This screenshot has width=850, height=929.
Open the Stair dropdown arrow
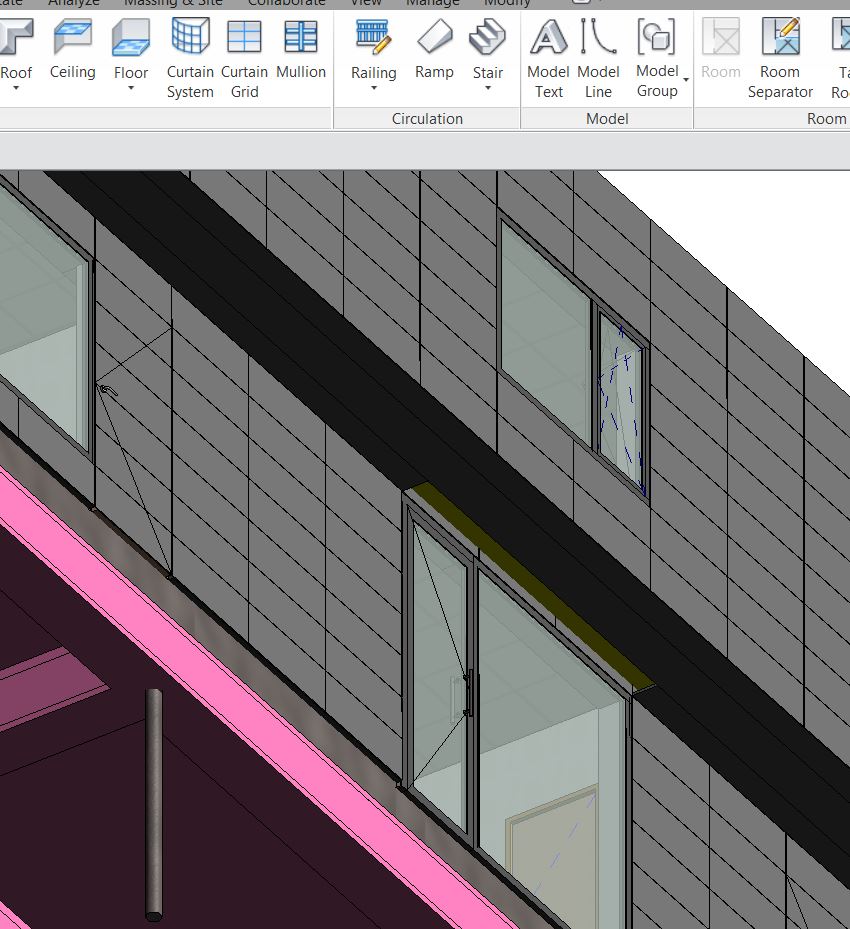click(x=487, y=88)
